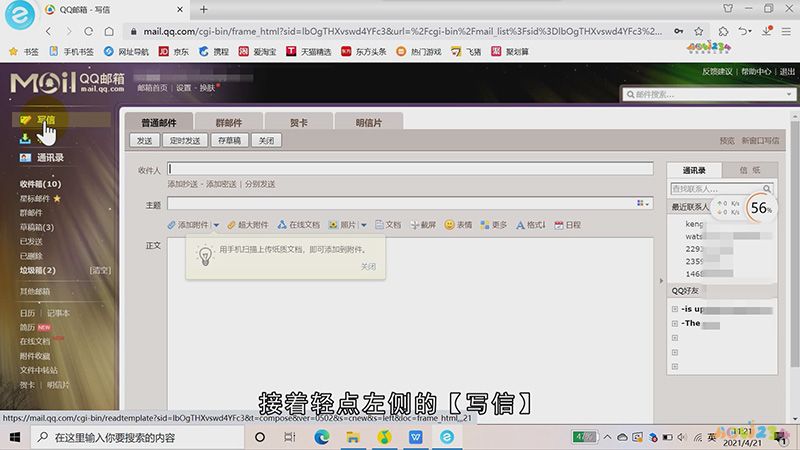
Task: Click the star next to 星标邮件
Action: point(57,198)
